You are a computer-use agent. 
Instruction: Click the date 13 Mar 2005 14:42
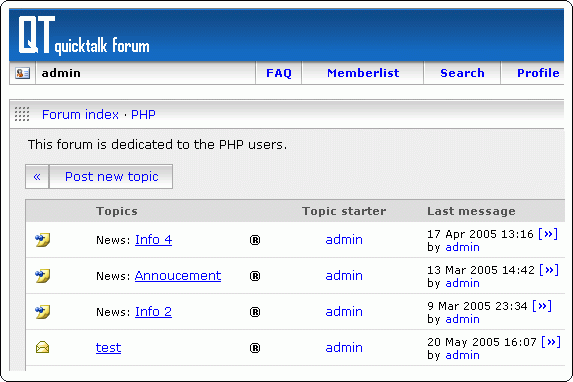pyautogui.click(x=481, y=270)
